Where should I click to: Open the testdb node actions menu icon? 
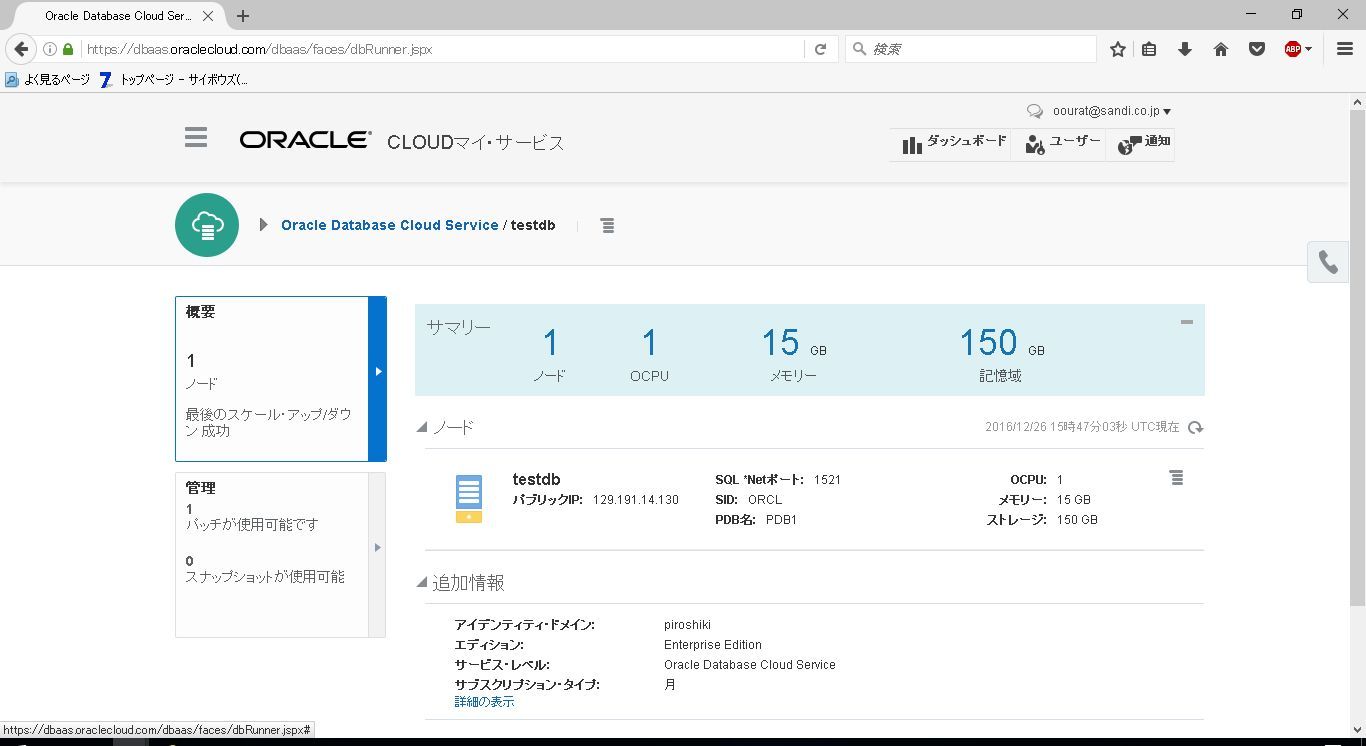[1176, 478]
